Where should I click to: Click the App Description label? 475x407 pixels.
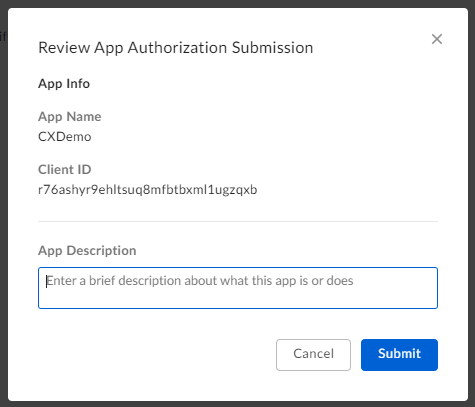tap(87, 251)
